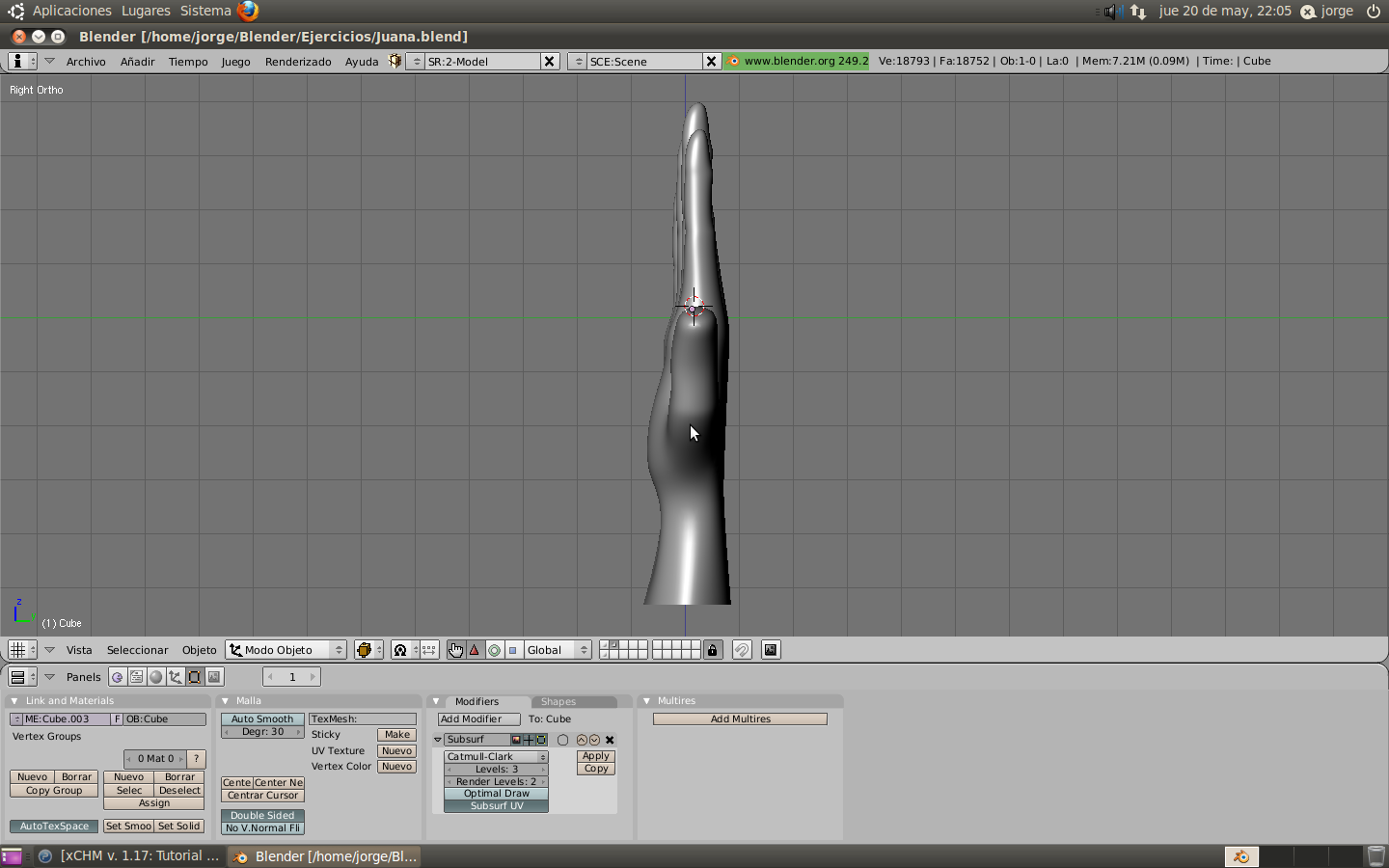
Task: Click the TexMesh input field
Action: [363, 719]
